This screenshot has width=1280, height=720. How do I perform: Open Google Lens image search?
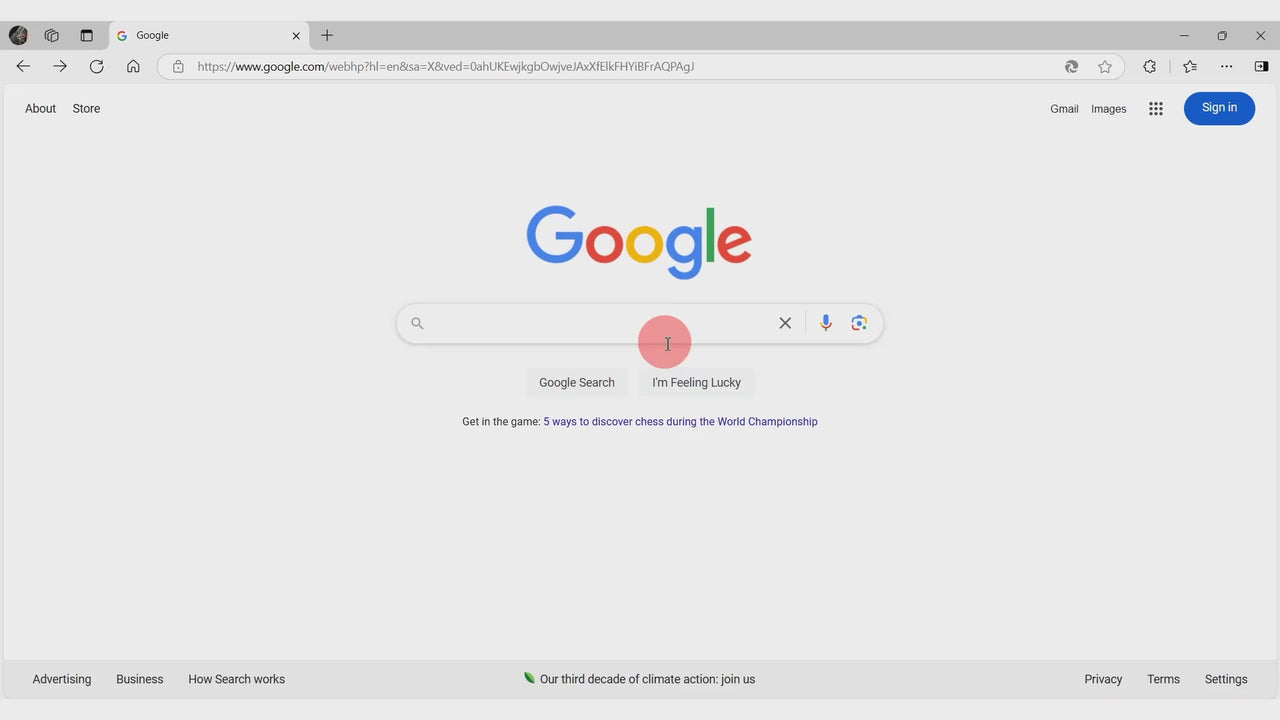click(859, 323)
